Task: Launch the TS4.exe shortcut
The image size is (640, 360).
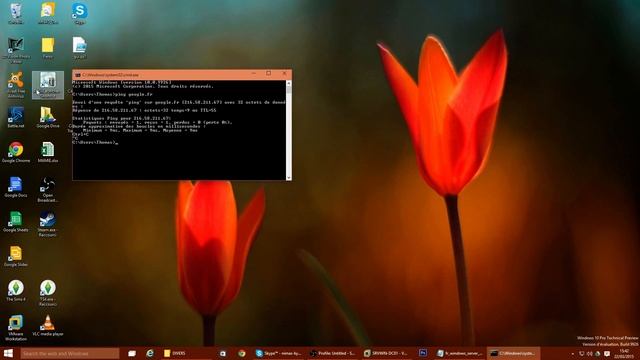Action: tap(48, 293)
